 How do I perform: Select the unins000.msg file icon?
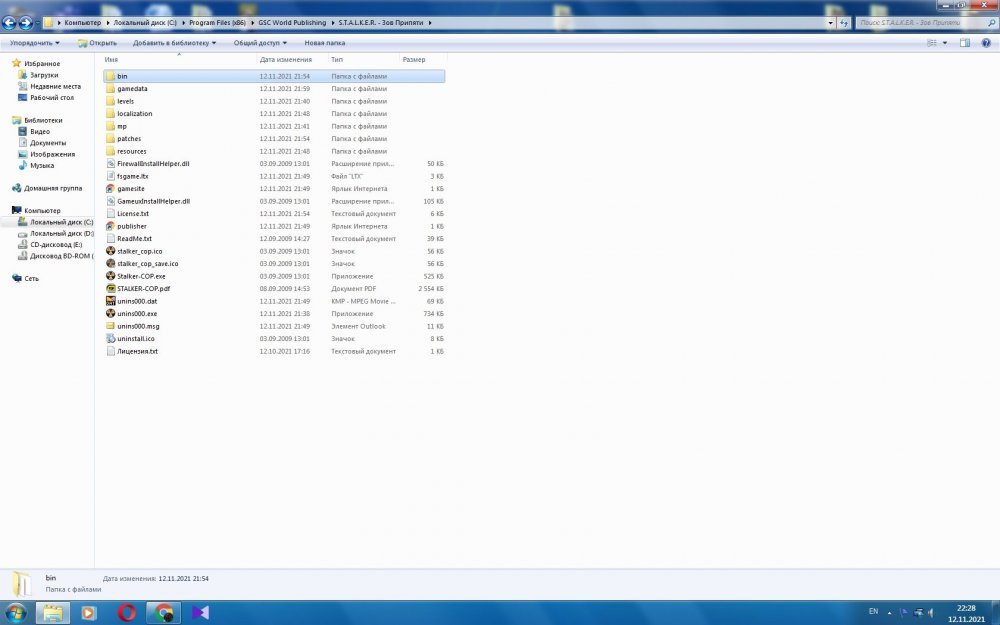click(x=110, y=326)
